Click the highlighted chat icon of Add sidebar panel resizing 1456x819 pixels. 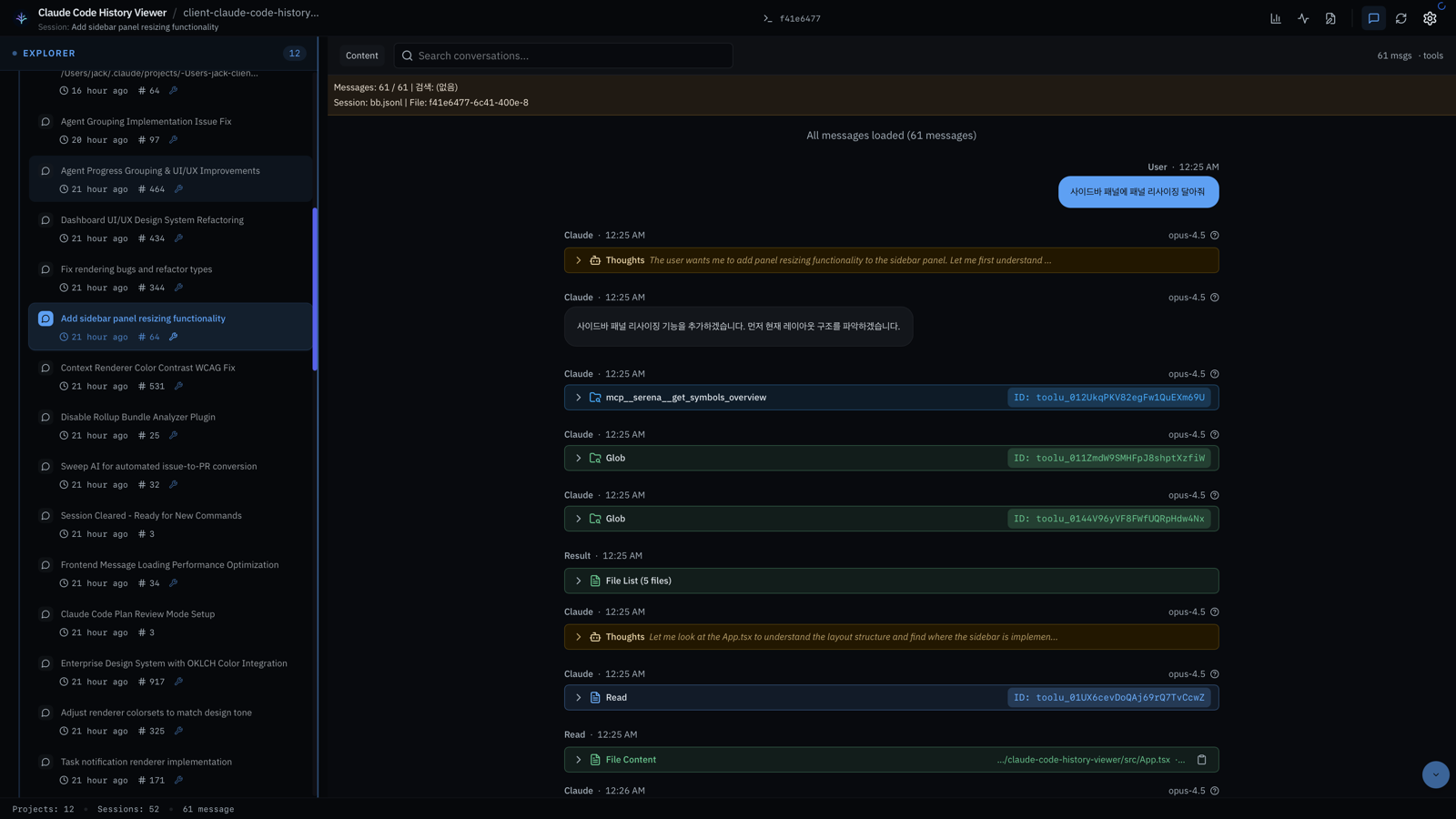coord(45,318)
